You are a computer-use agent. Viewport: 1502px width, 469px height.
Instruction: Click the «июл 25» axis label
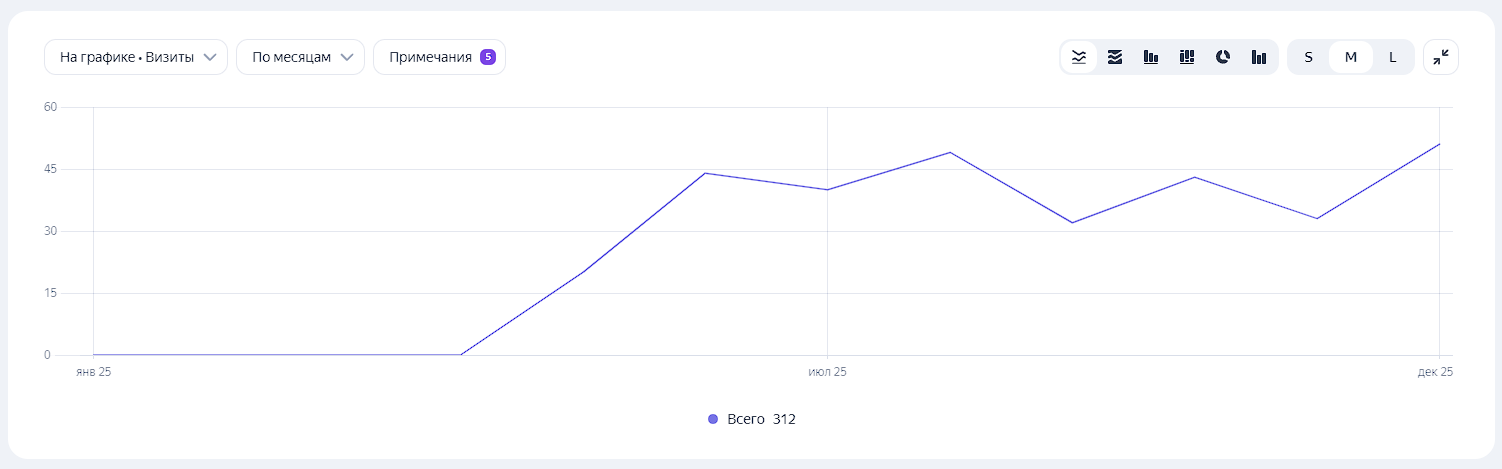click(827, 372)
